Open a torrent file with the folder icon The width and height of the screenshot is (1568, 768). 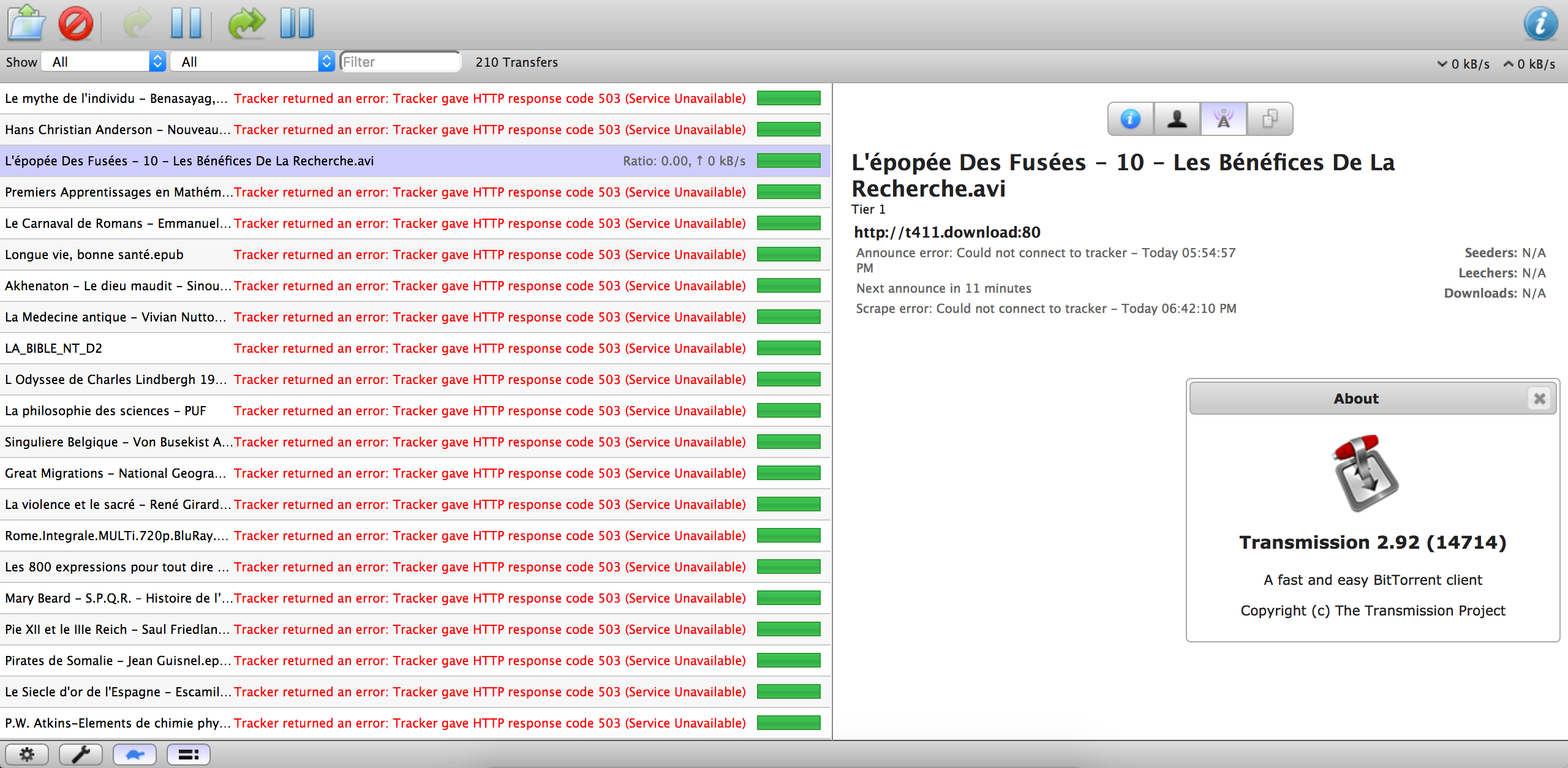point(26,23)
